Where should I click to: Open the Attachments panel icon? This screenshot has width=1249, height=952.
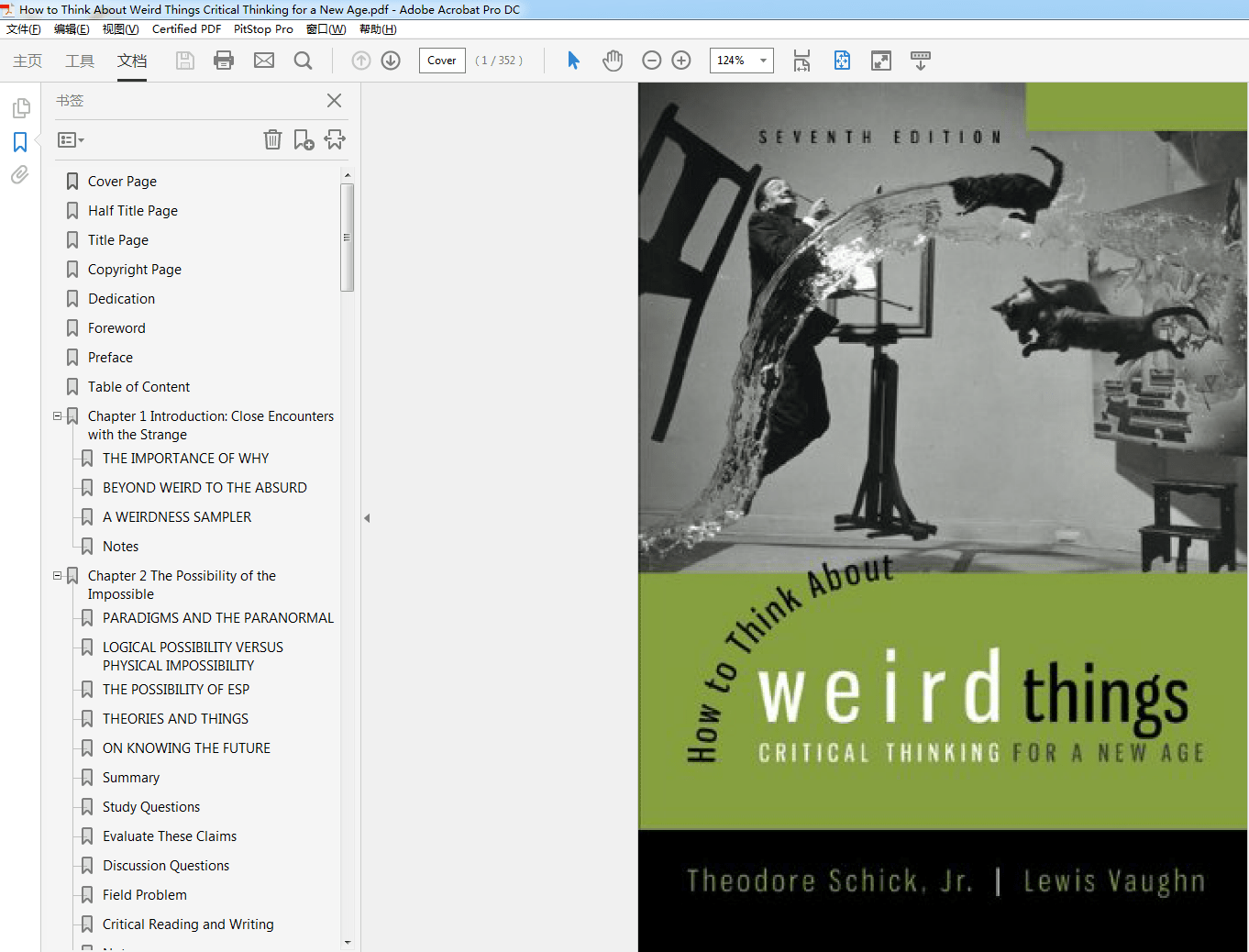pos(19,174)
